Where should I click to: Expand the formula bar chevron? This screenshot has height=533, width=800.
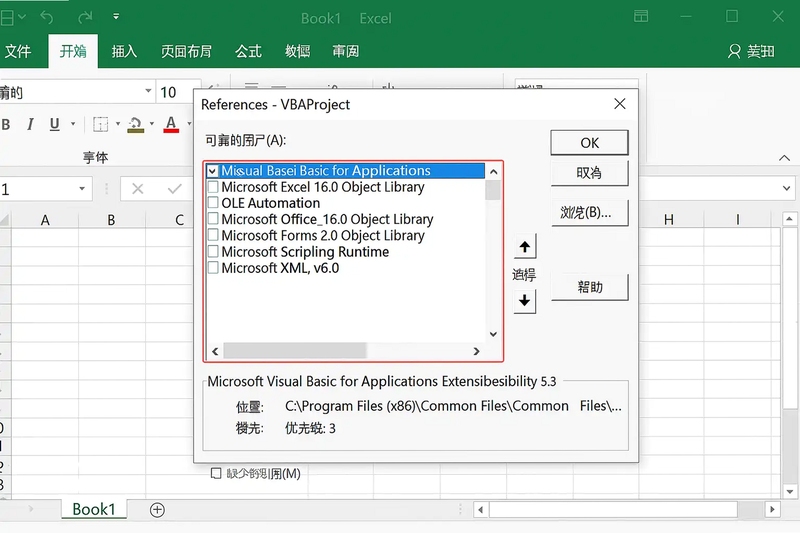pos(786,189)
